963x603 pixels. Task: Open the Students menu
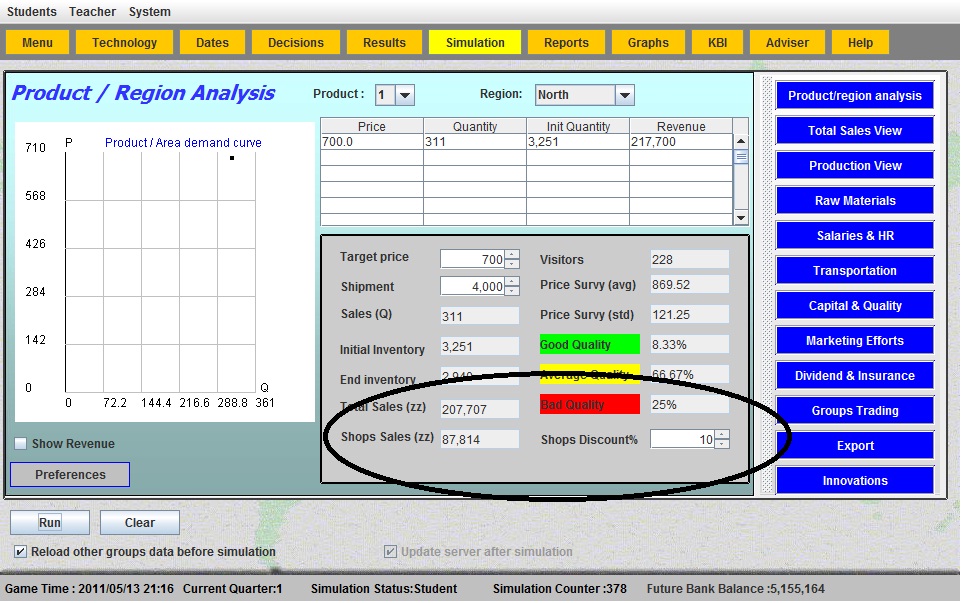click(32, 12)
